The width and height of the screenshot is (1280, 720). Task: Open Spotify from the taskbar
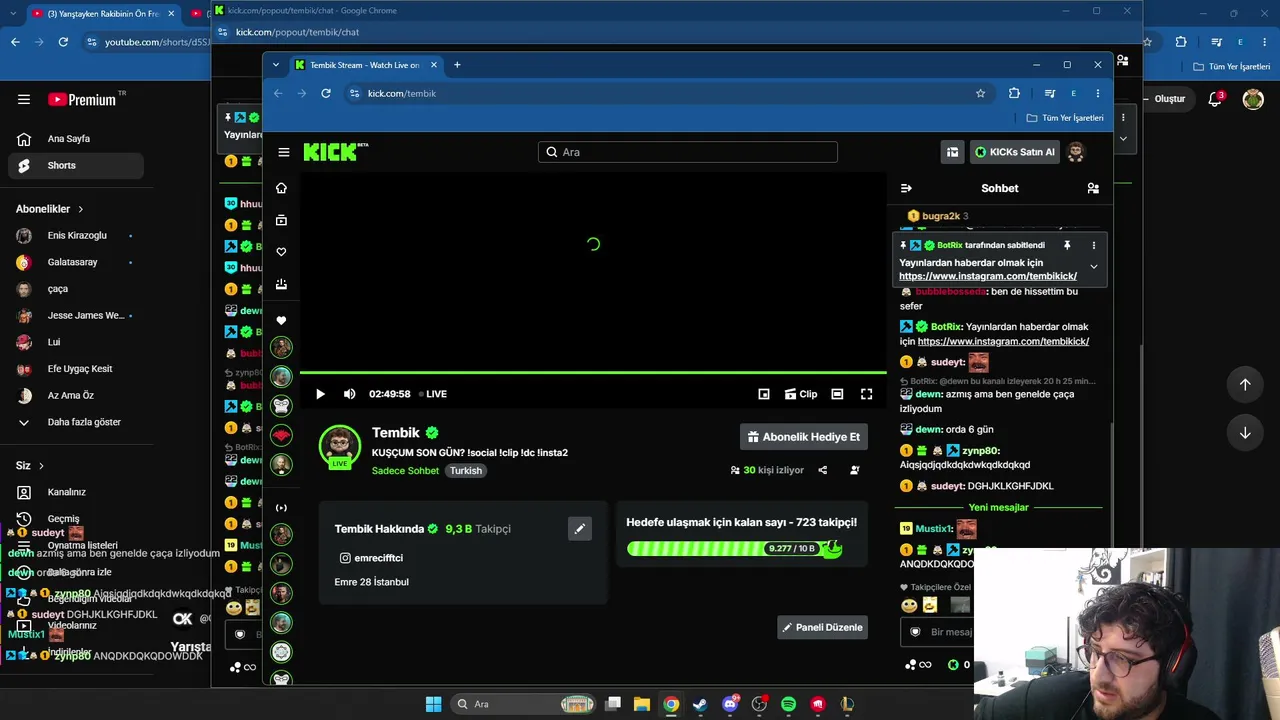[788, 704]
